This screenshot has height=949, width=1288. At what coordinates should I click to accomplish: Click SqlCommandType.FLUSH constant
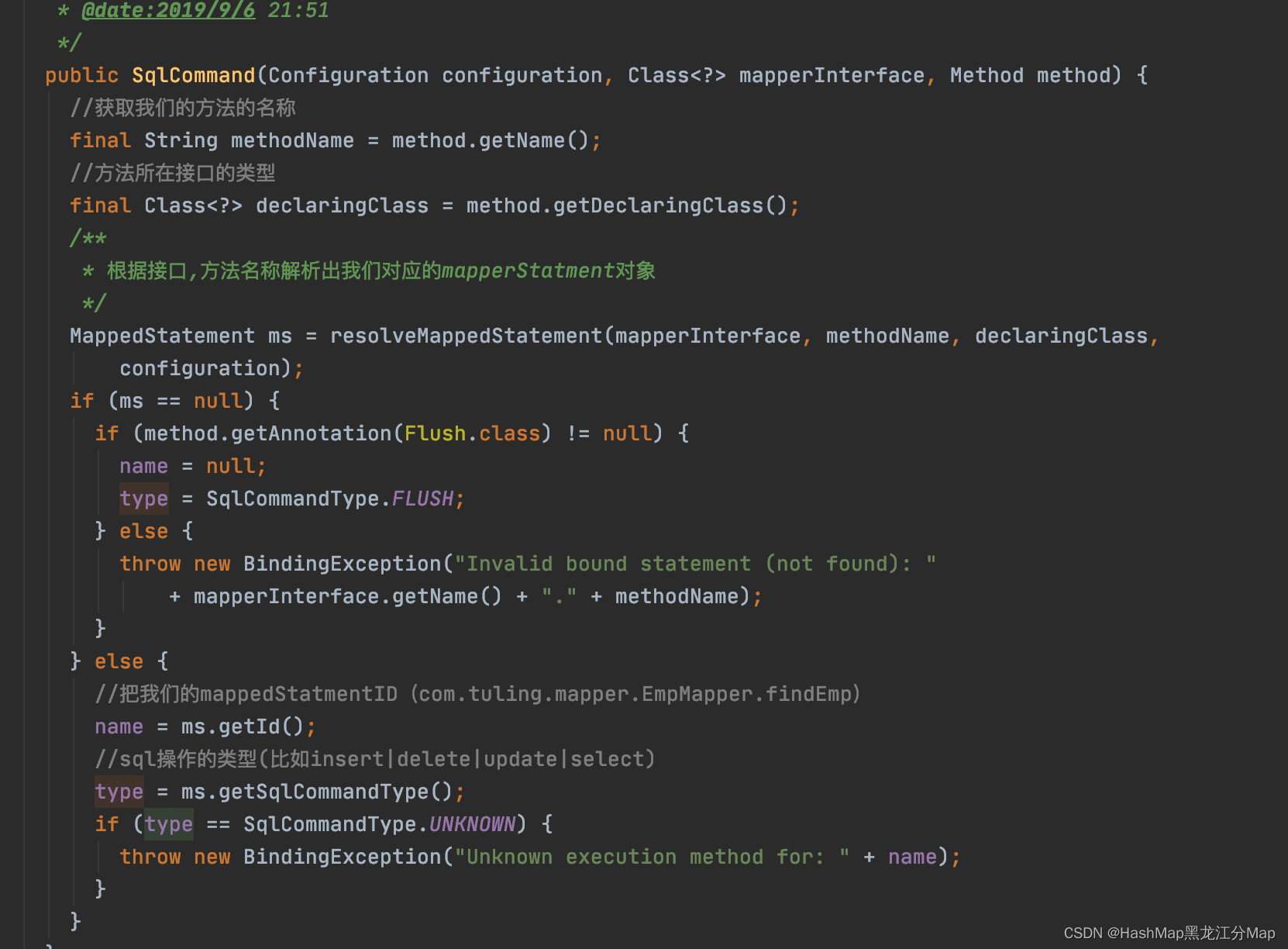point(329,499)
